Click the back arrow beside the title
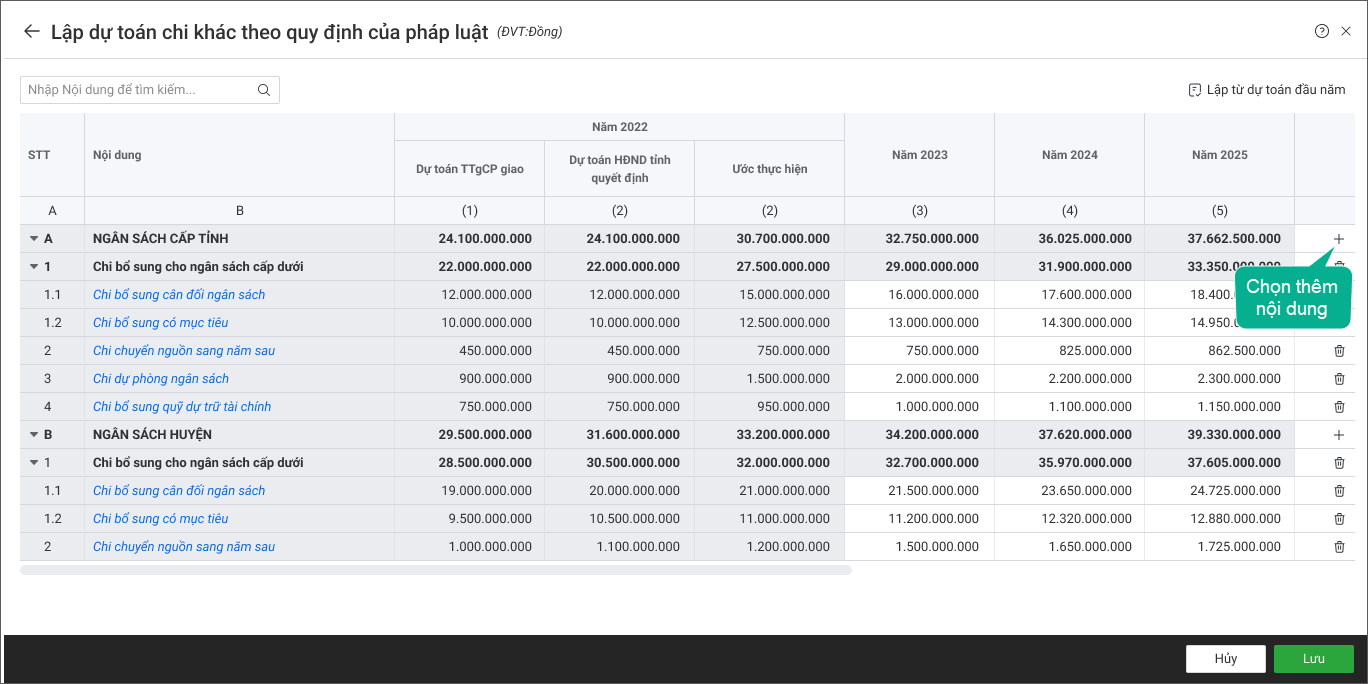 [x=32, y=31]
